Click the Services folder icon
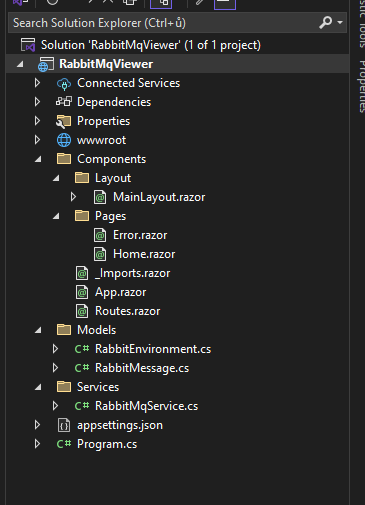 (x=64, y=387)
